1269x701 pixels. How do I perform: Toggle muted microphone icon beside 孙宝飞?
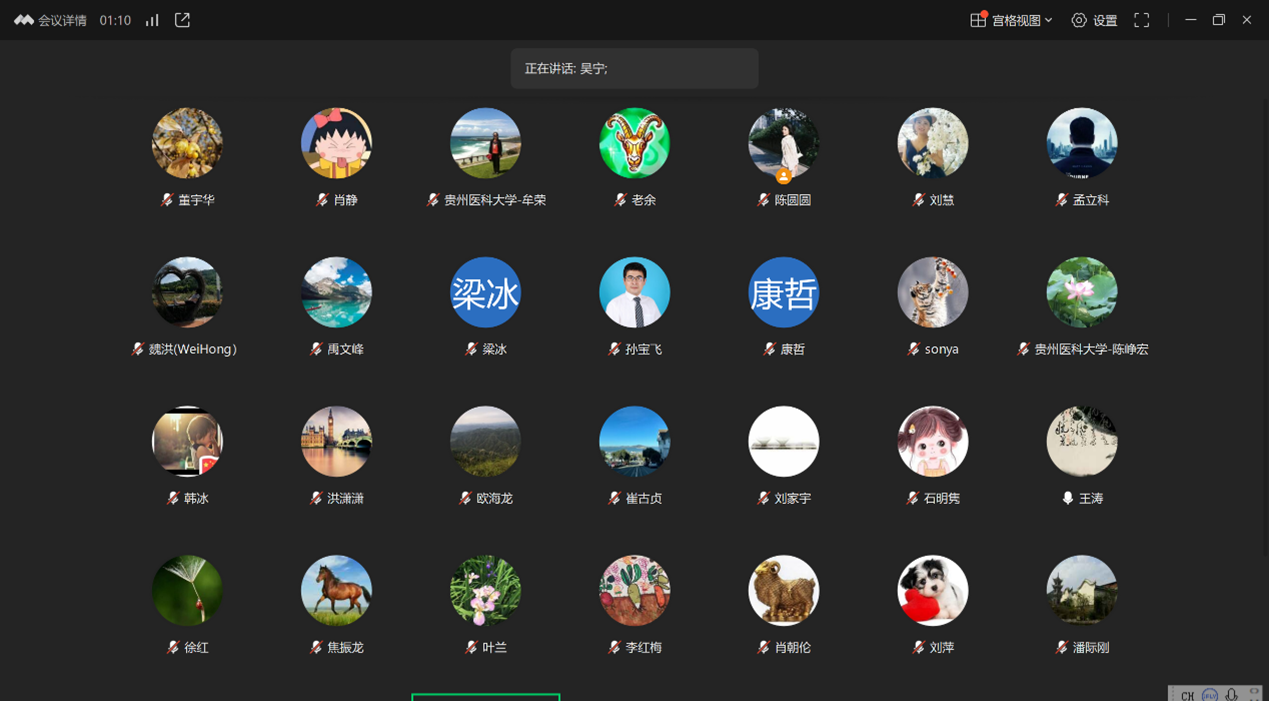click(x=614, y=349)
